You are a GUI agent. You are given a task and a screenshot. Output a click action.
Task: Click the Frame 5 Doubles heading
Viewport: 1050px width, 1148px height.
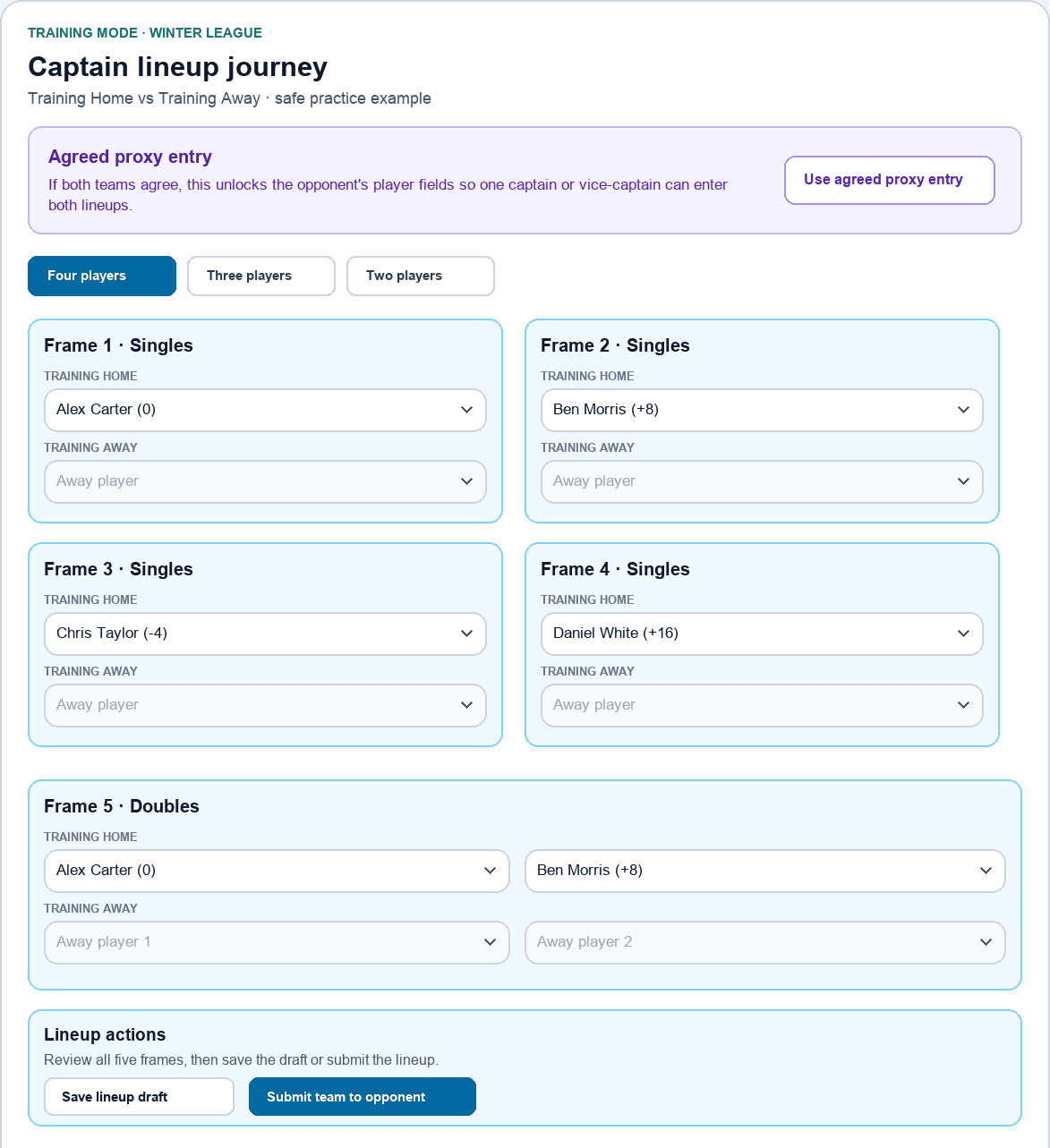coord(122,806)
